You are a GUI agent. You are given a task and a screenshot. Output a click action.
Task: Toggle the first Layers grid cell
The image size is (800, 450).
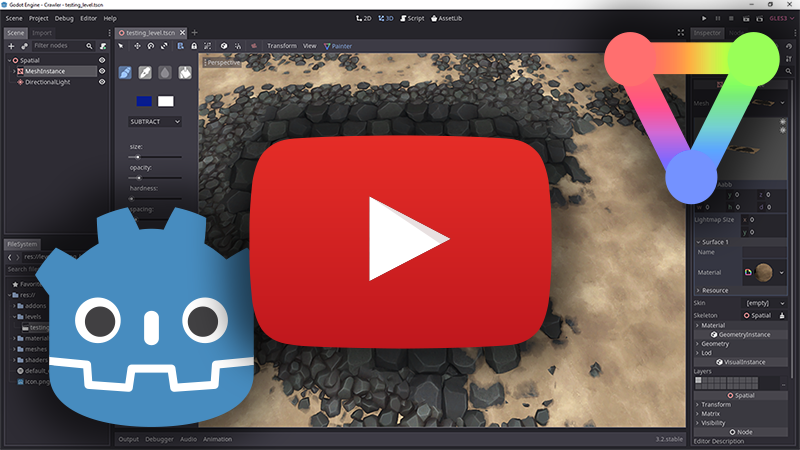[x=698, y=380]
